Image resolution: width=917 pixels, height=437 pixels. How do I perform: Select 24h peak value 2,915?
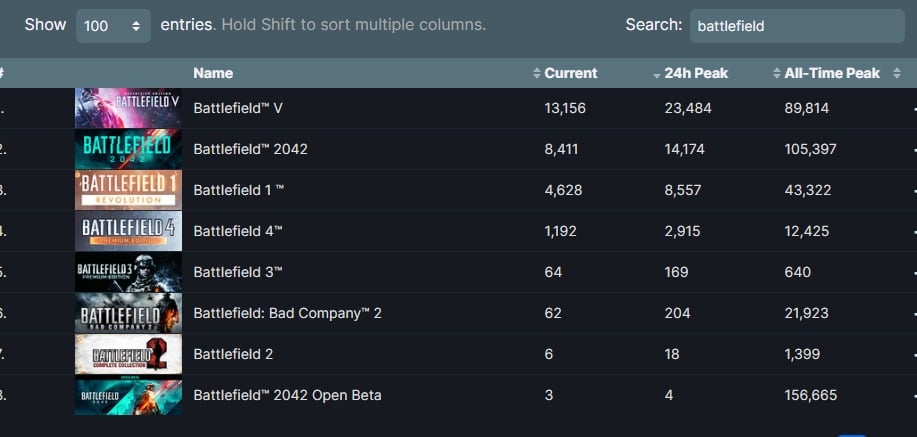(x=682, y=231)
